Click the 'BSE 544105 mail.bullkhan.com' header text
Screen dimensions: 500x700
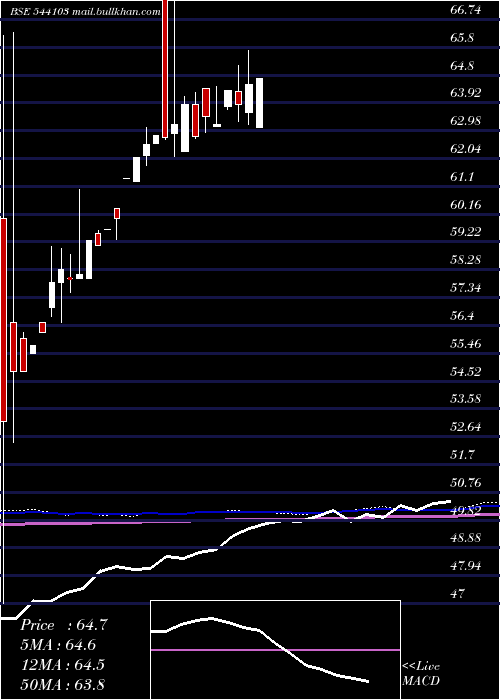[x=86, y=12]
